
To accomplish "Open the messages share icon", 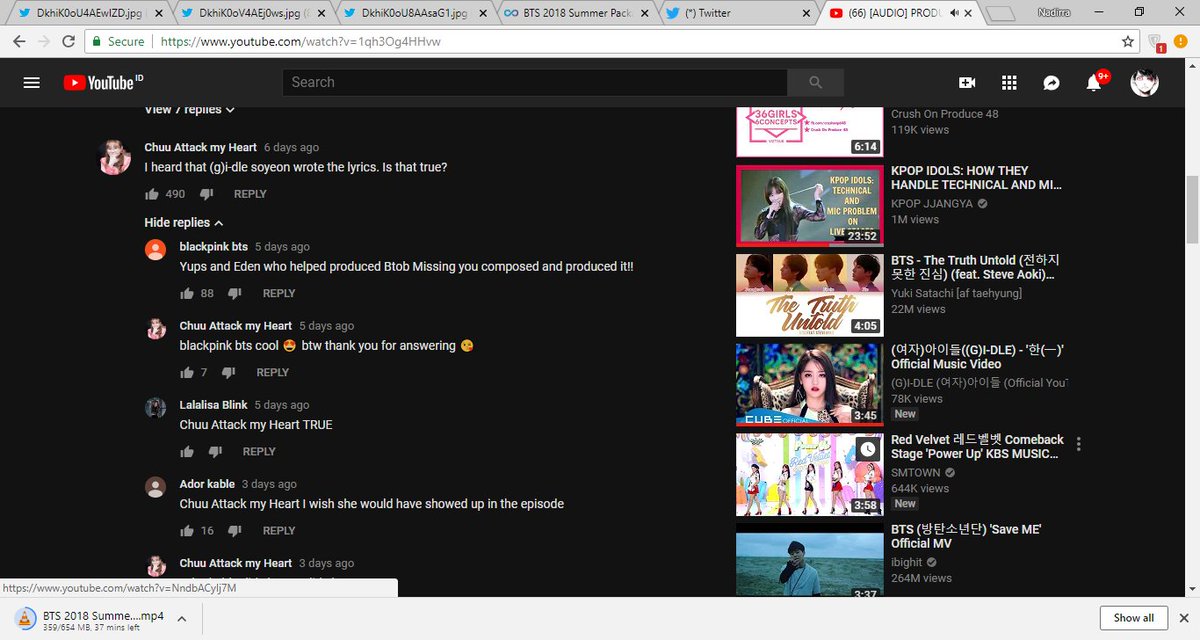I will [1051, 83].
